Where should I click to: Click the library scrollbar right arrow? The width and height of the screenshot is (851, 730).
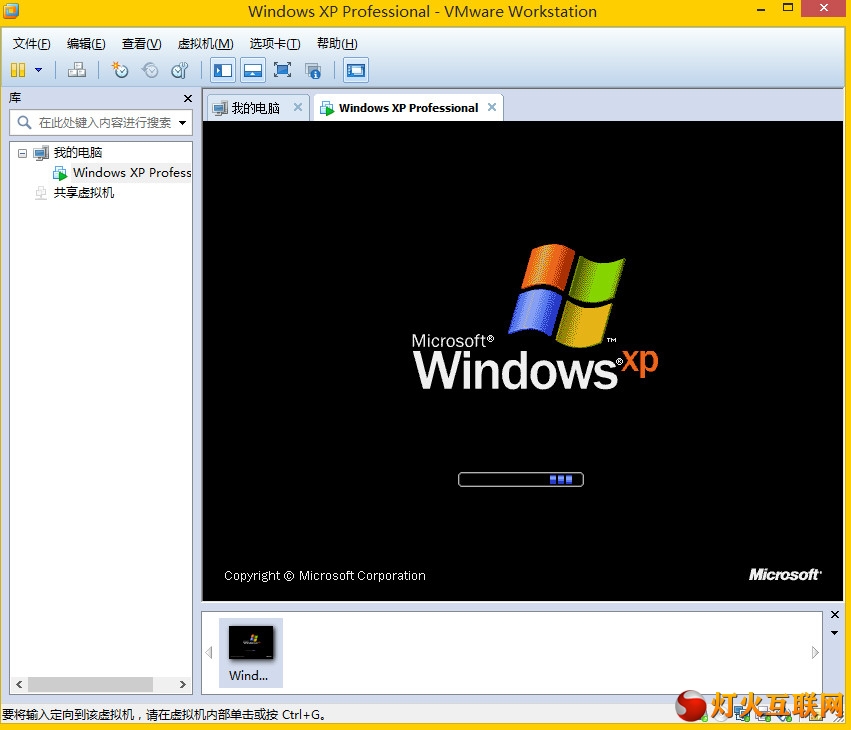click(x=183, y=684)
